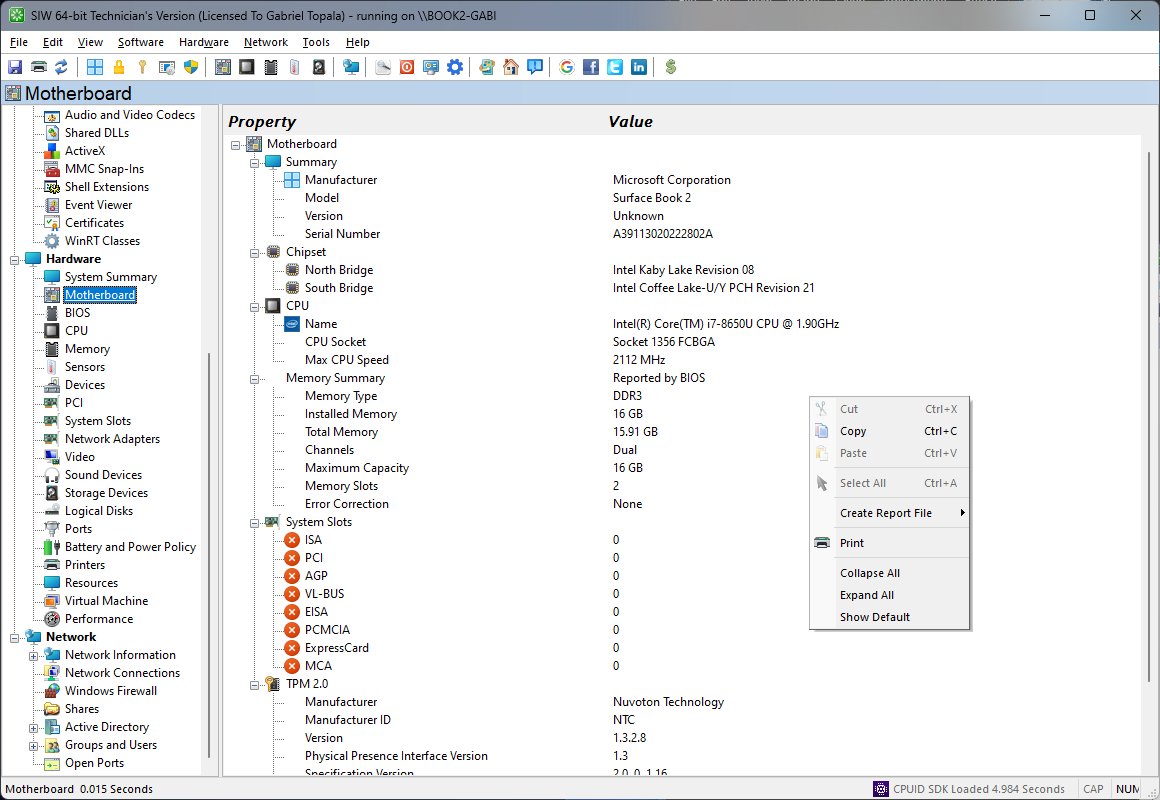Viewport: 1160px width, 800px height.
Task: Collapse the System Slots property group
Action: click(x=254, y=523)
